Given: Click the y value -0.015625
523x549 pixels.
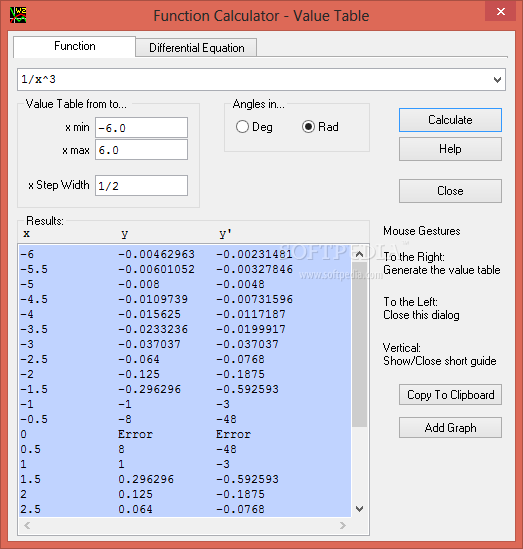Looking at the screenshot, I should click(149, 314).
